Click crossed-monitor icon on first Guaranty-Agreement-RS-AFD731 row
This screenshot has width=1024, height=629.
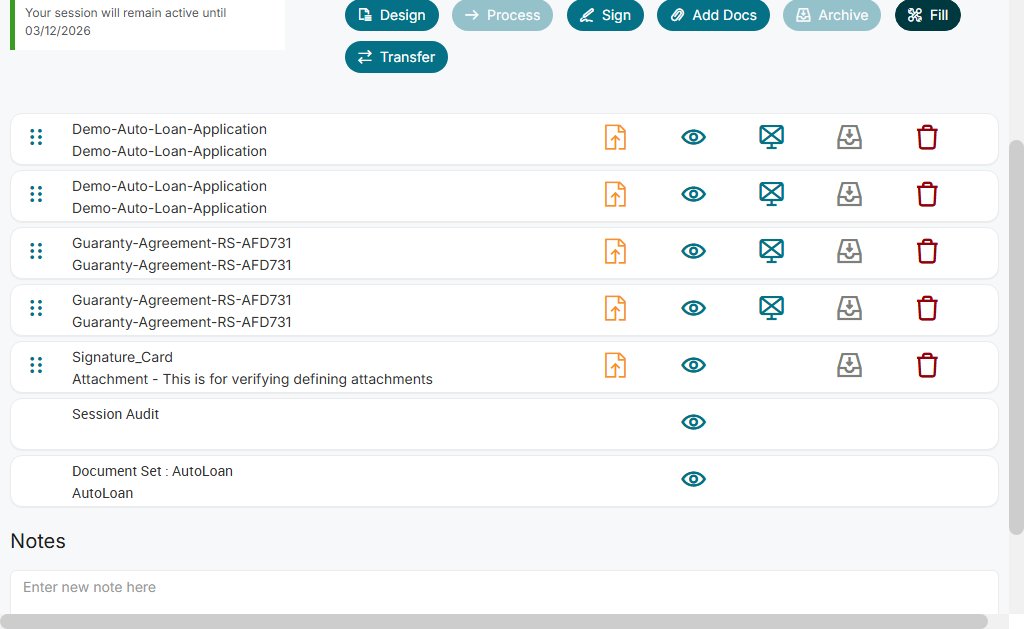[x=771, y=251]
